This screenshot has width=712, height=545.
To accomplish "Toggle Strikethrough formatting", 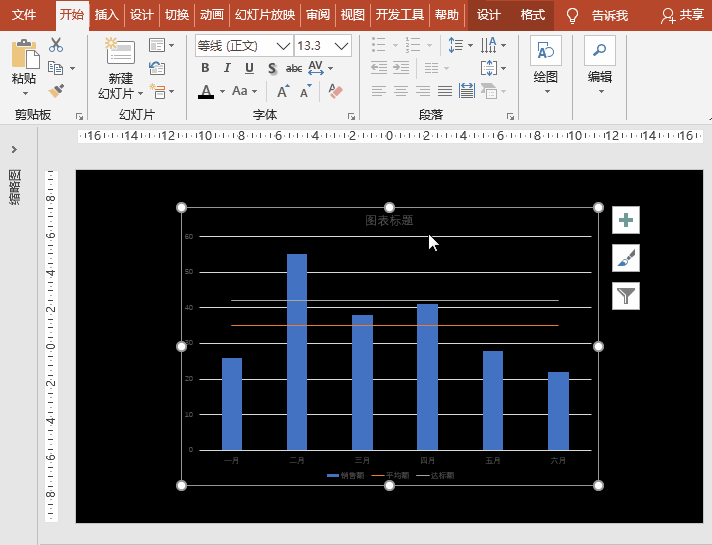I will point(294,69).
